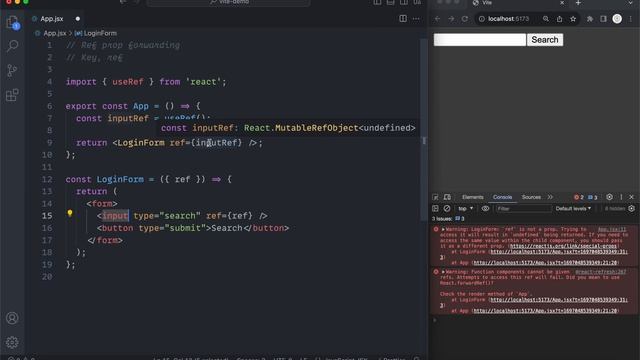This screenshot has height=360, width=640.
Task: Switch to the Console tab in DevTools
Action: [502, 197]
